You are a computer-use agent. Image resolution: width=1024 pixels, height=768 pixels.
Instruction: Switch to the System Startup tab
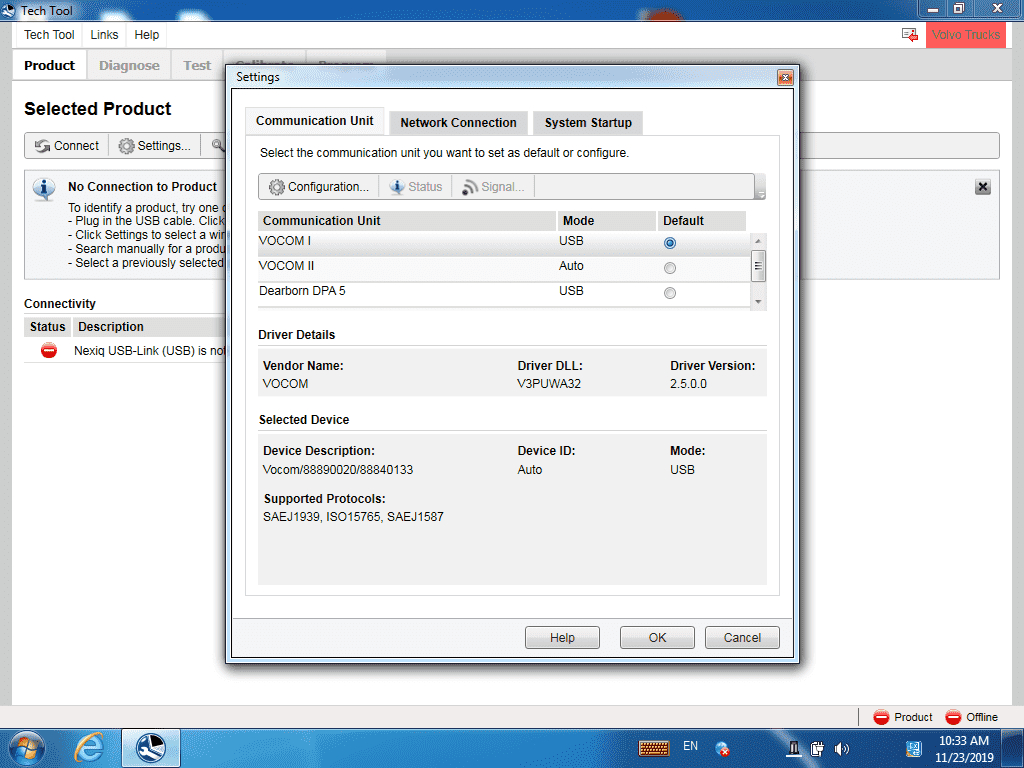pos(588,123)
